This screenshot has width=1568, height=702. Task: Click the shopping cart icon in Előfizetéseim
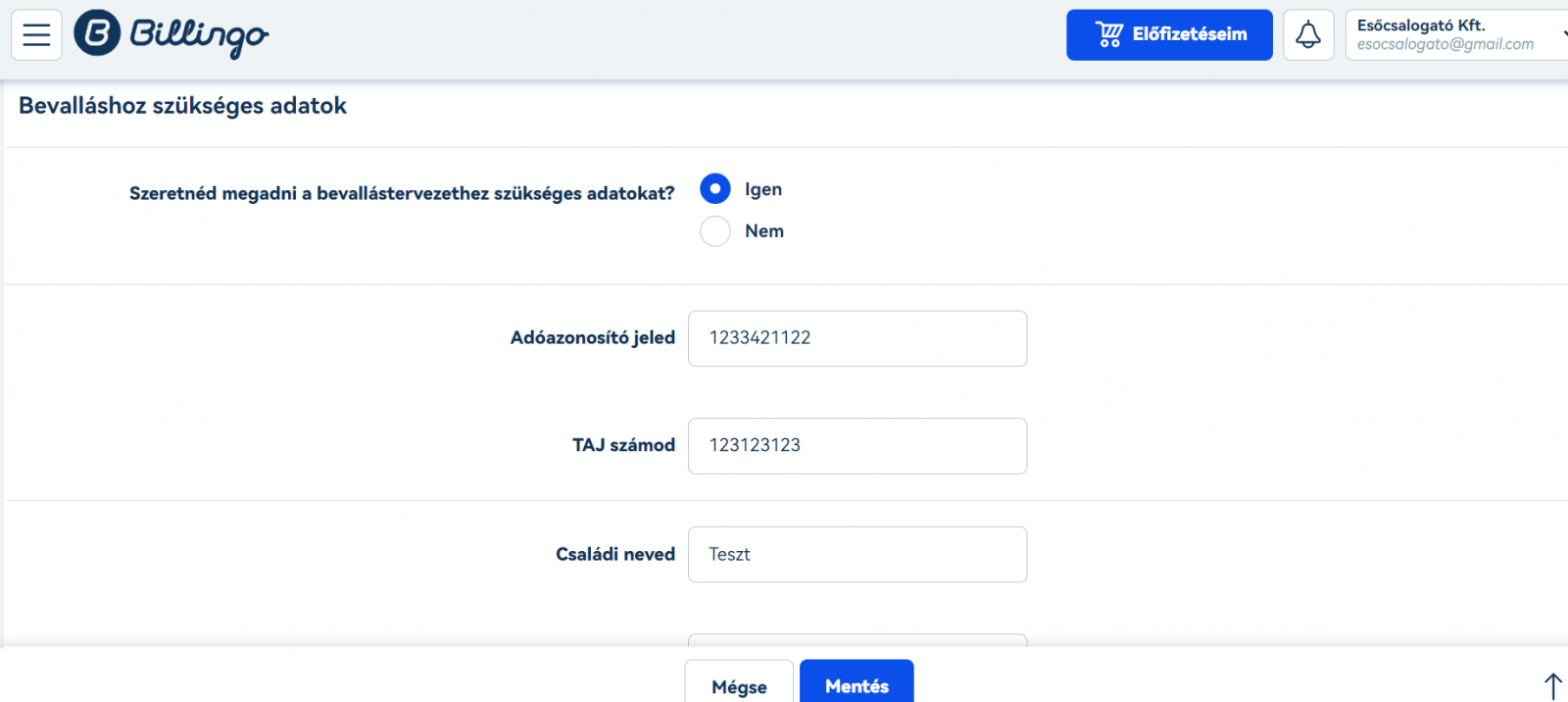(1108, 35)
